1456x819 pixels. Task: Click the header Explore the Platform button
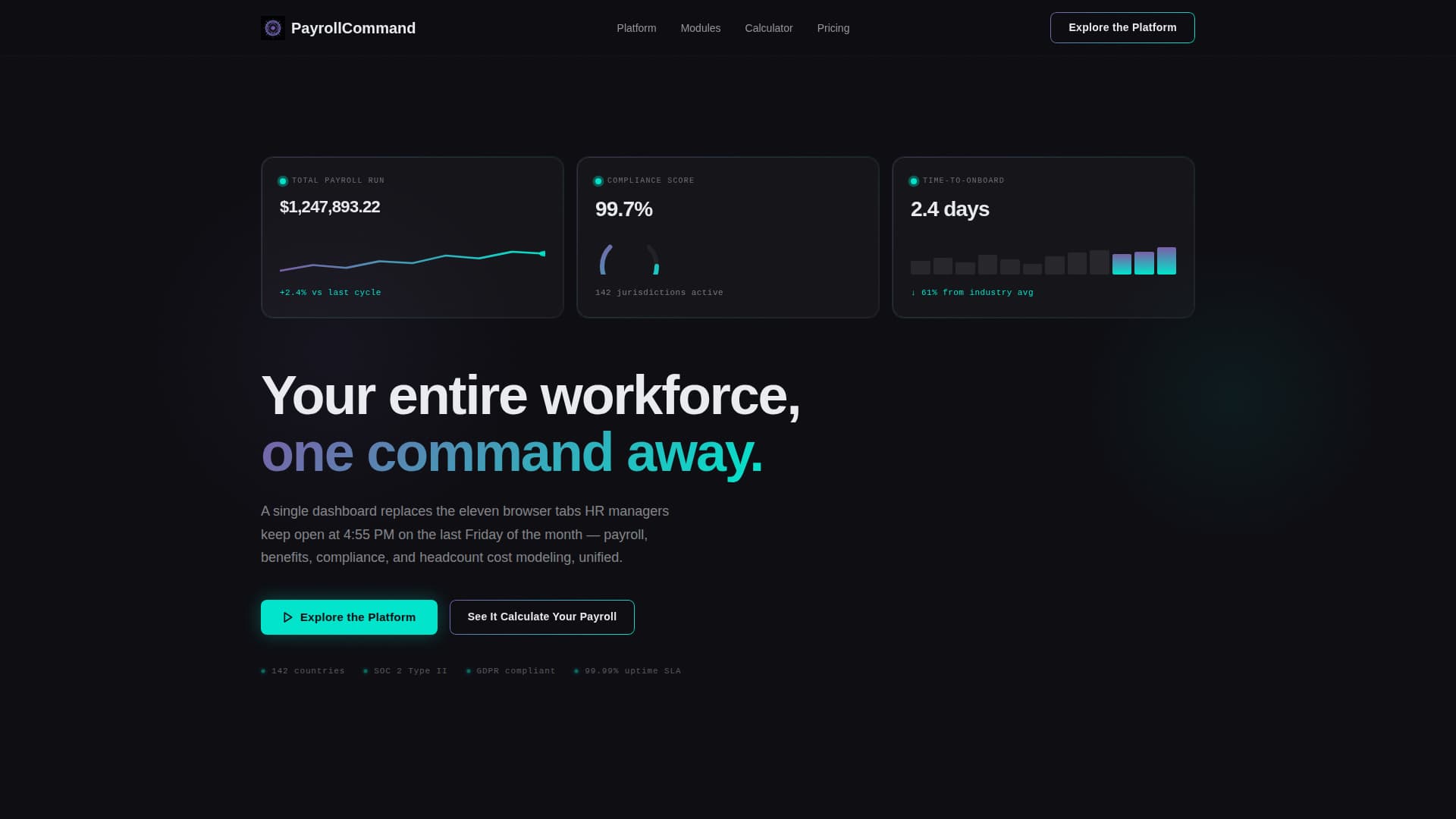pyautogui.click(x=1122, y=27)
